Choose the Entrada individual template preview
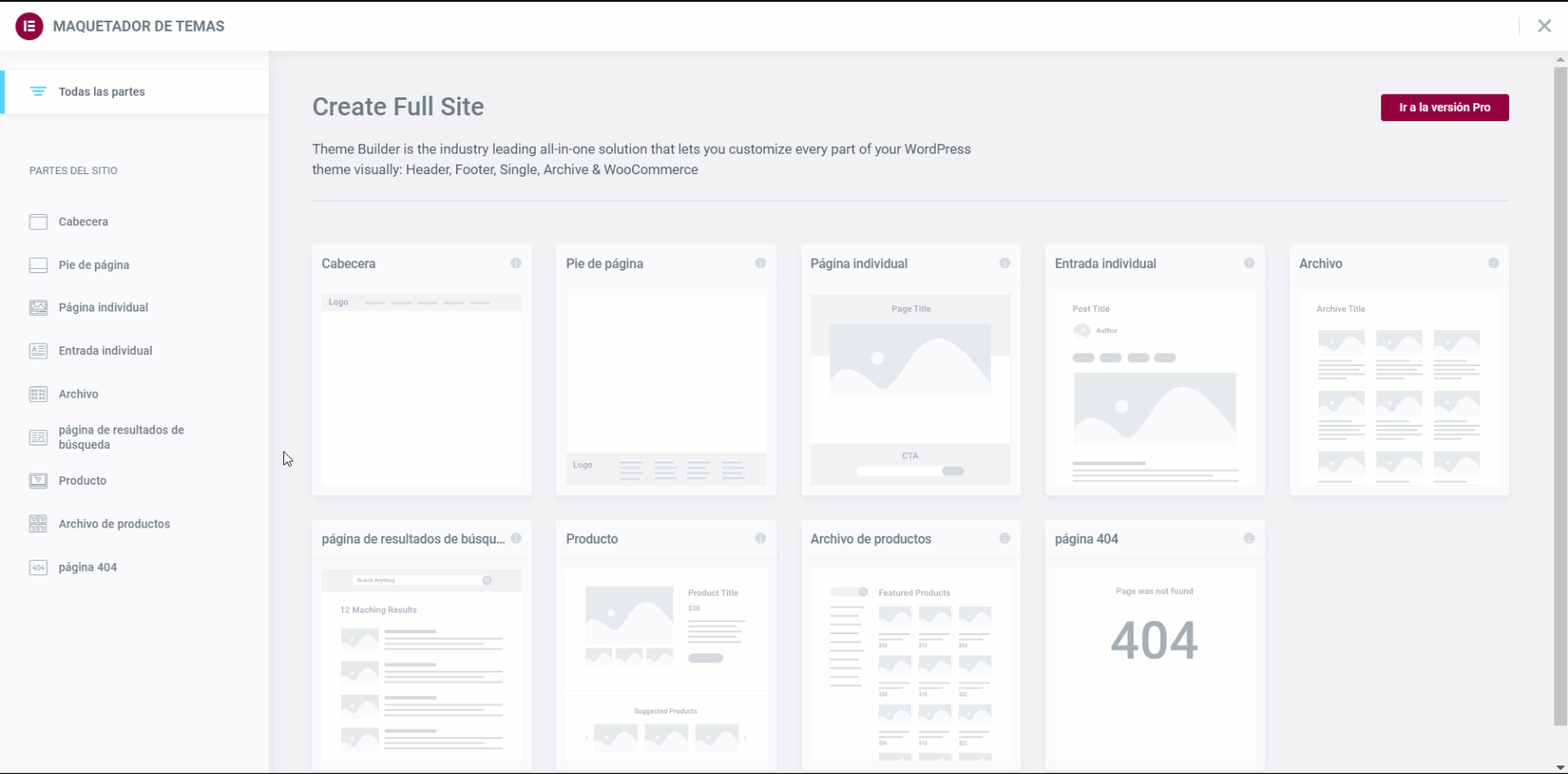This screenshot has width=1568, height=774. click(x=1154, y=389)
